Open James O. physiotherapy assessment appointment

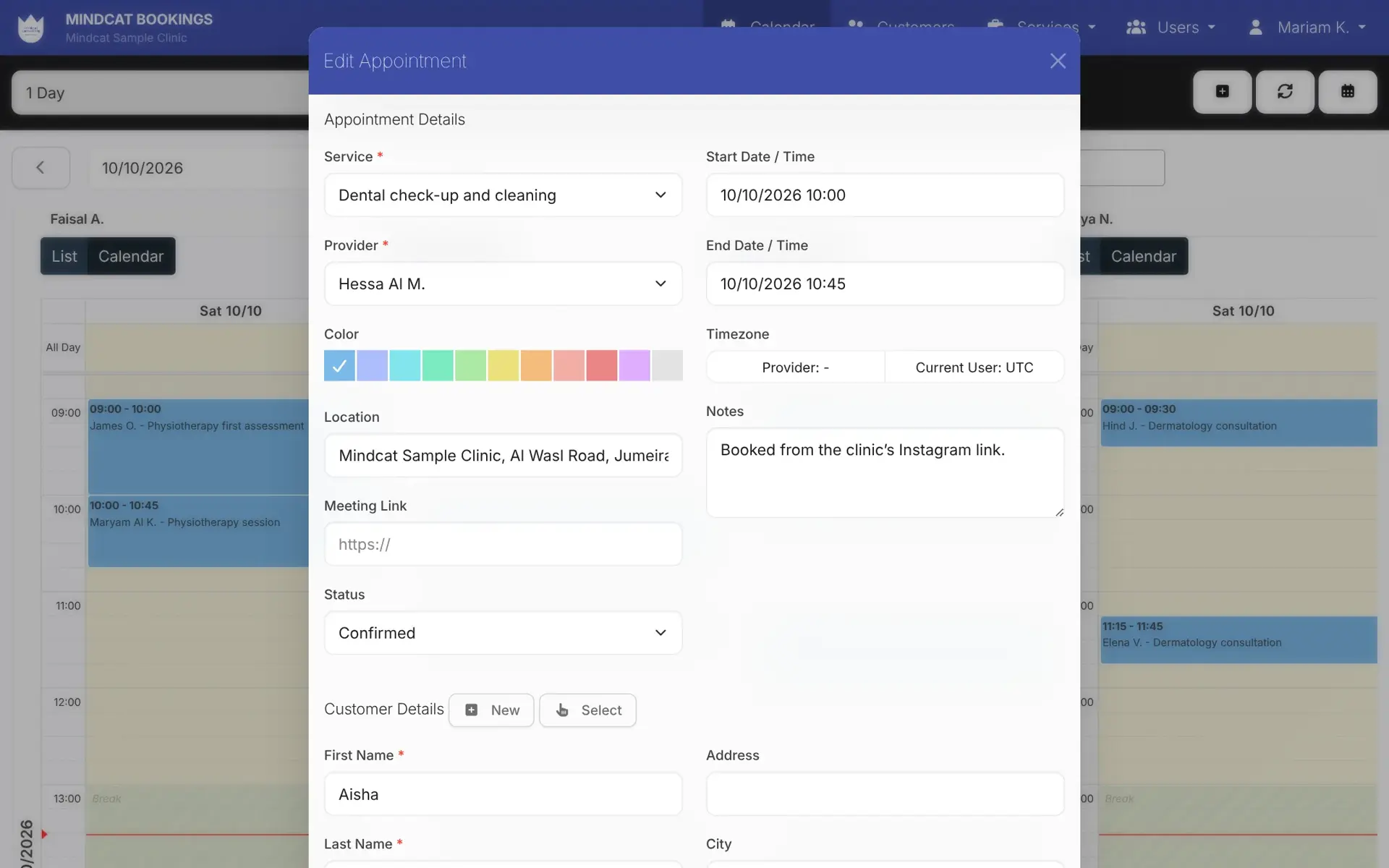coord(198,446)
